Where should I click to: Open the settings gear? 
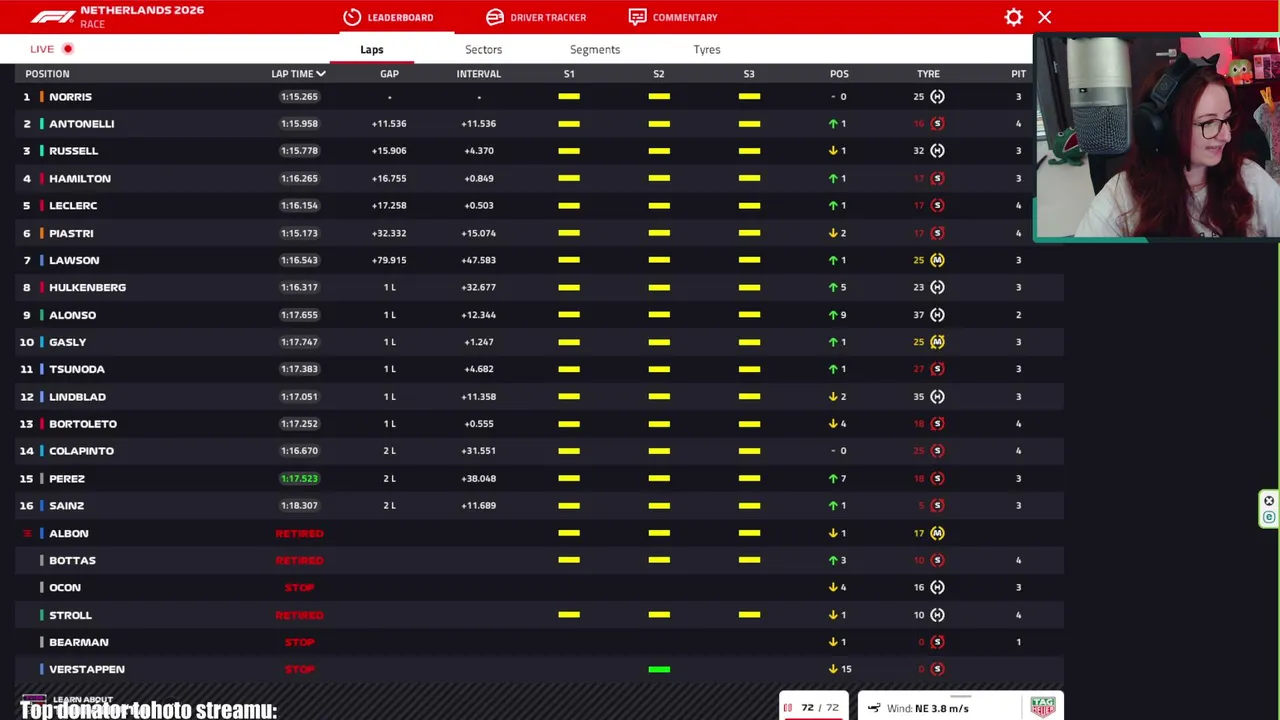click(1014, 17)
